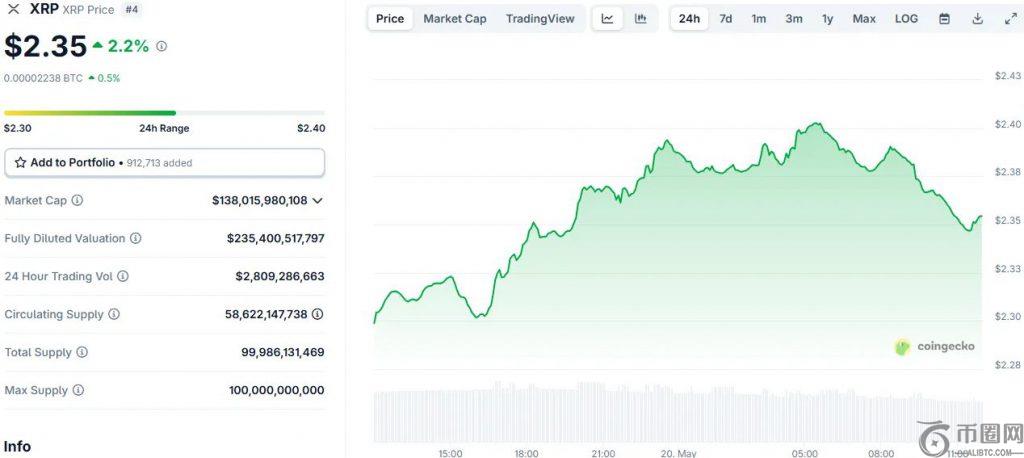Viewport: 1024px width, 458px height.
Task: Expand the Market Cap dropdown chevron
Action: [318, 201]
